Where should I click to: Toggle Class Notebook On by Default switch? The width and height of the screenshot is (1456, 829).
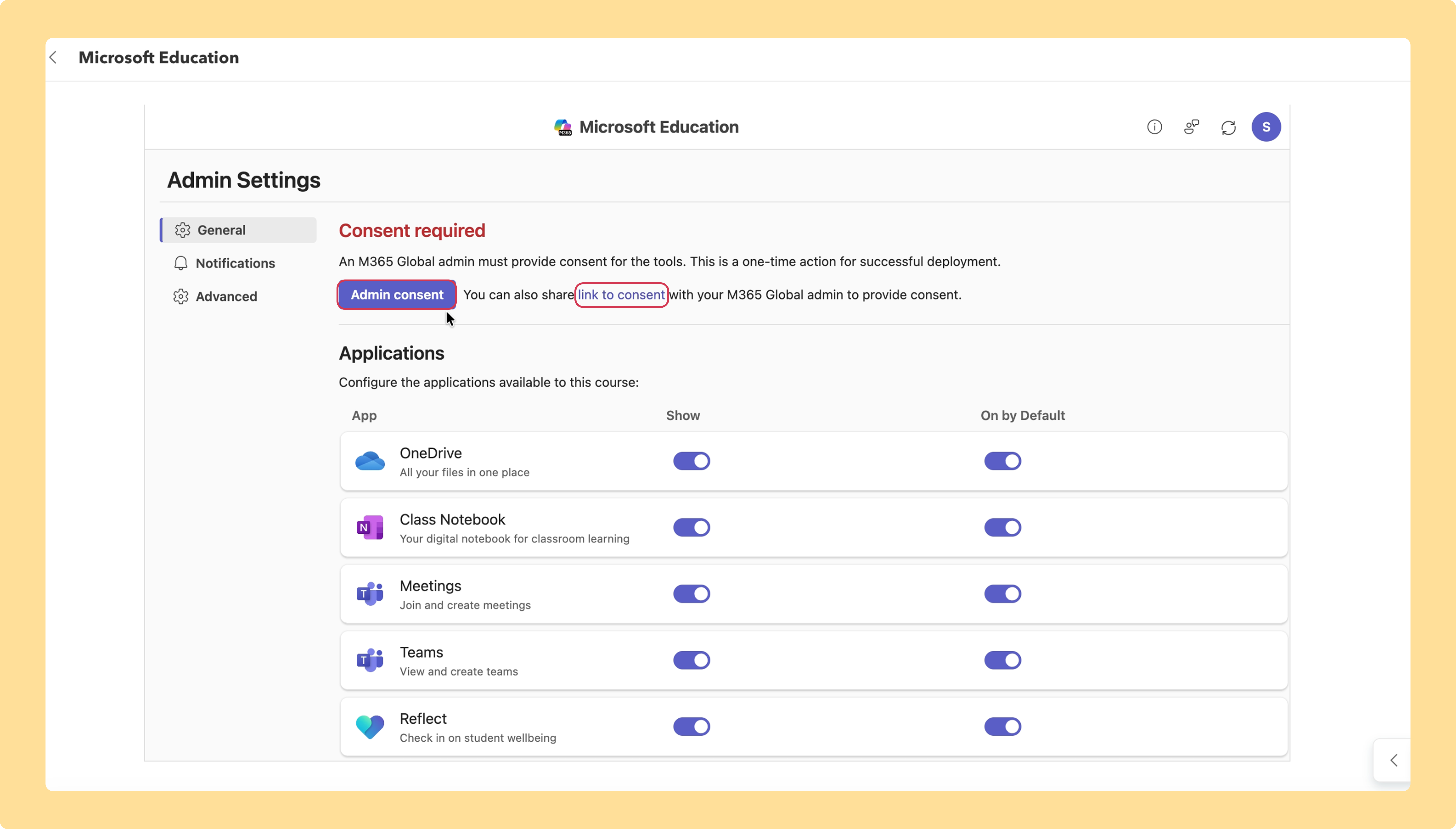pos(1003,527)
